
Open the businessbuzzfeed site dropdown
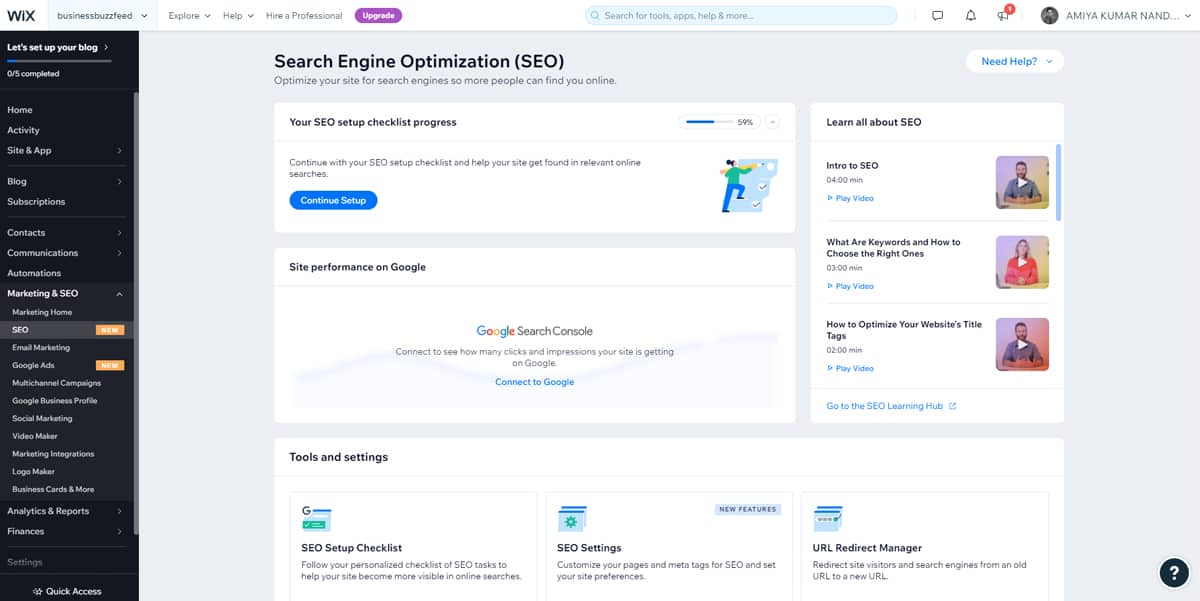coord(102,16)
